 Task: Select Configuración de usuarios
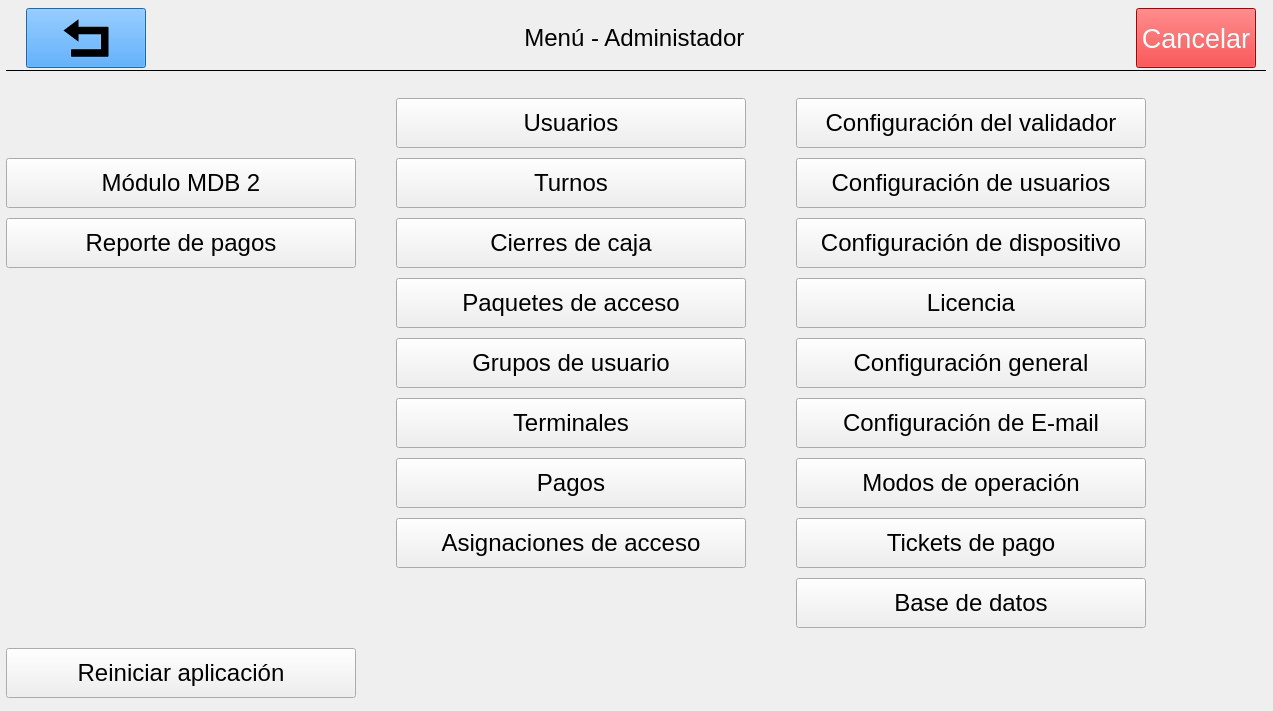click(x=970, y=183)
